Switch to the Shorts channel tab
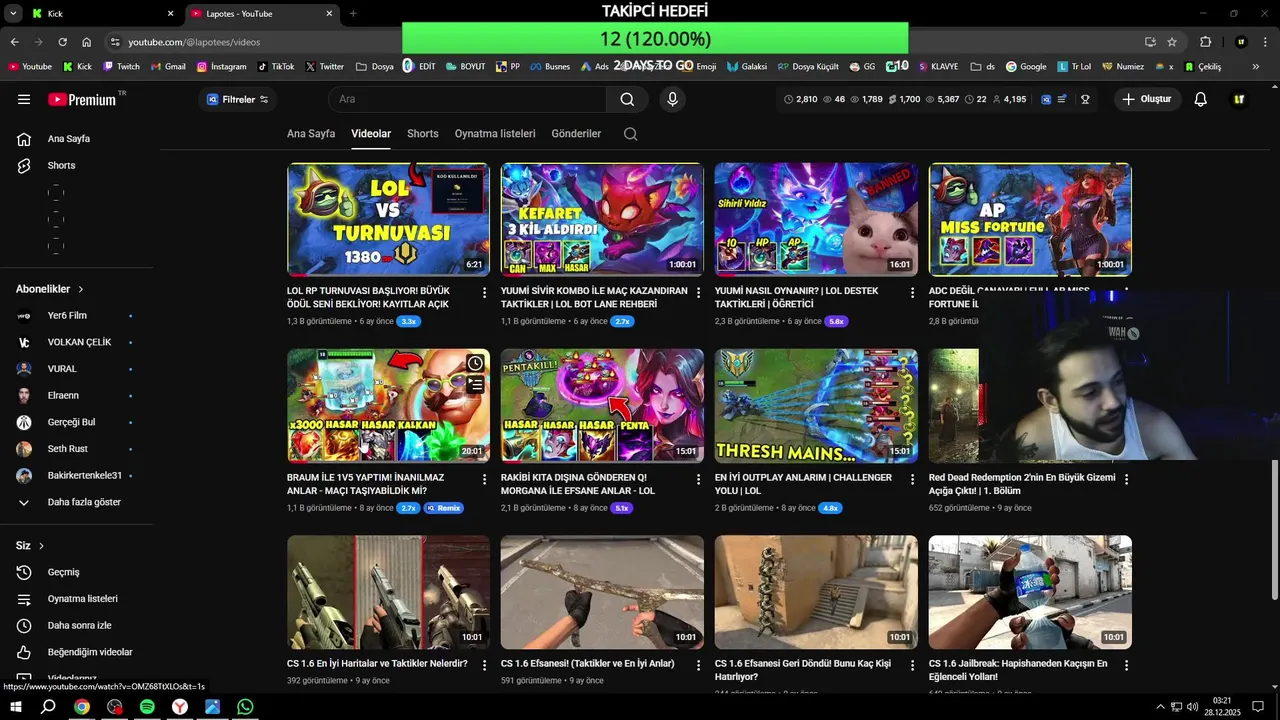Image resolution: width=1280 pixels, height=720 pixels. click(423, 134)
